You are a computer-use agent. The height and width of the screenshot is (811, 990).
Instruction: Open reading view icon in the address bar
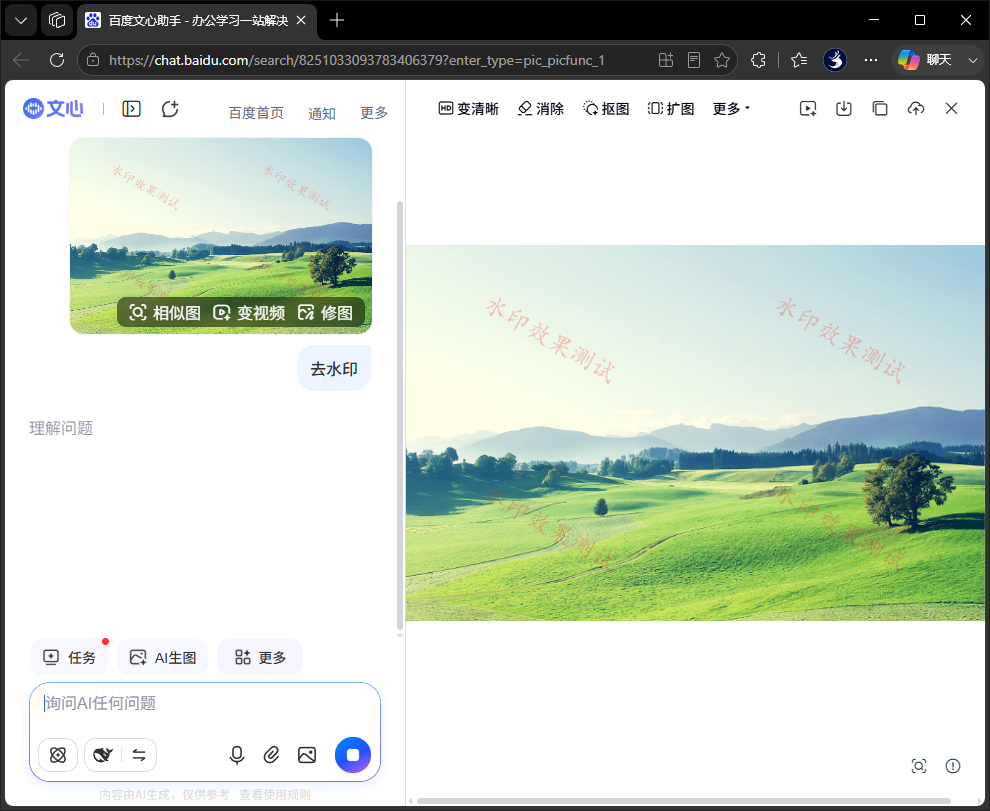click(x=693, y=60)
